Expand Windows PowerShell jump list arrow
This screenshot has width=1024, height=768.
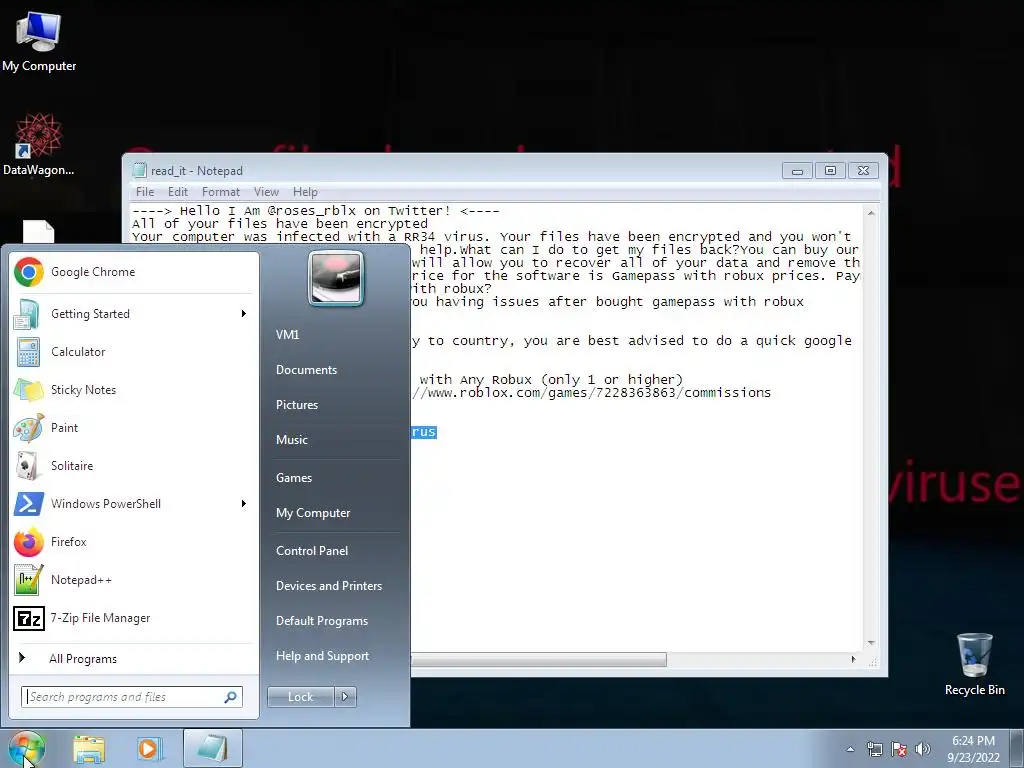coord(244,504)
